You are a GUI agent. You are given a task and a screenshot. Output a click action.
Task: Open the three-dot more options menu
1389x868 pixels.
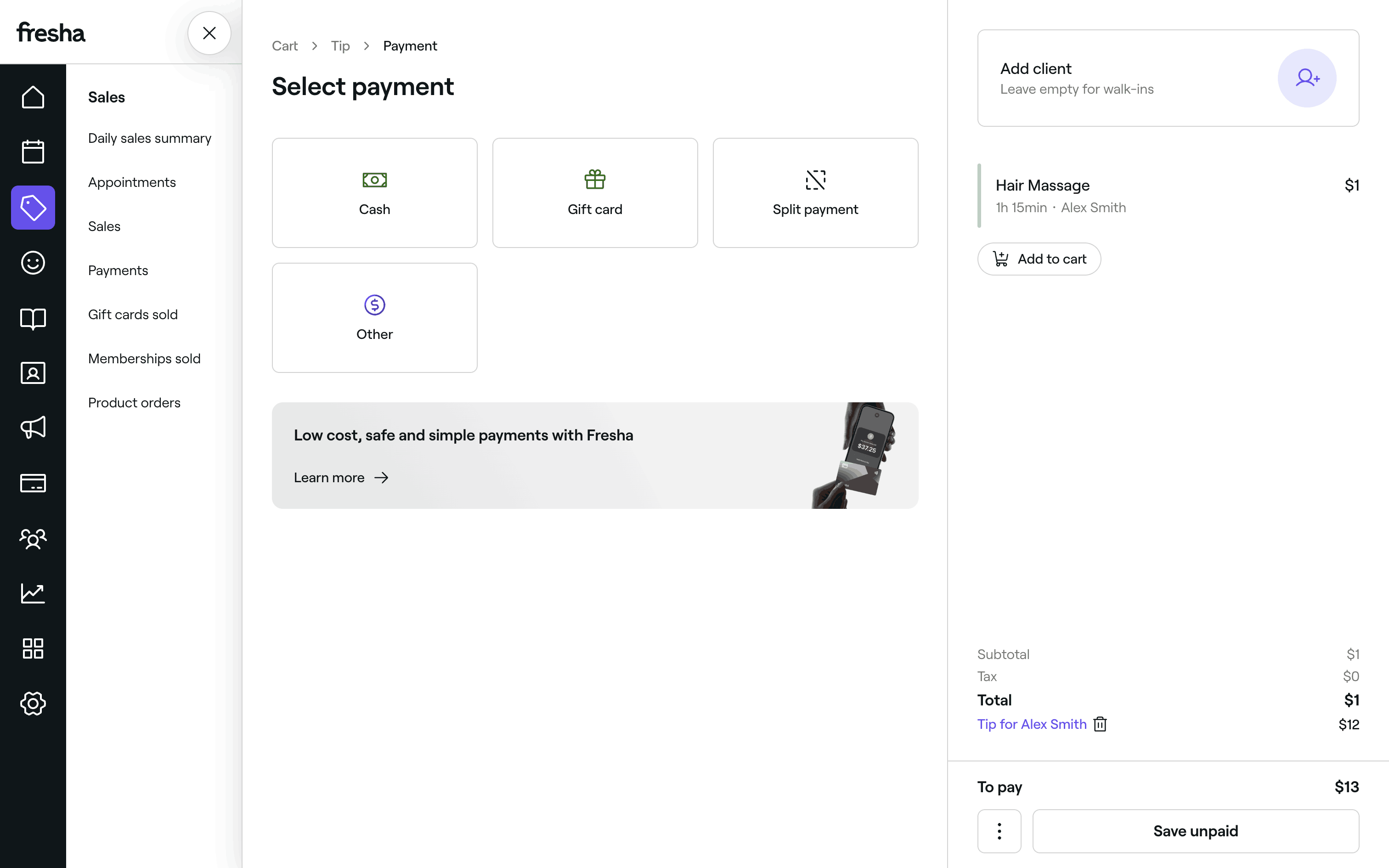(x=999, y=831)
